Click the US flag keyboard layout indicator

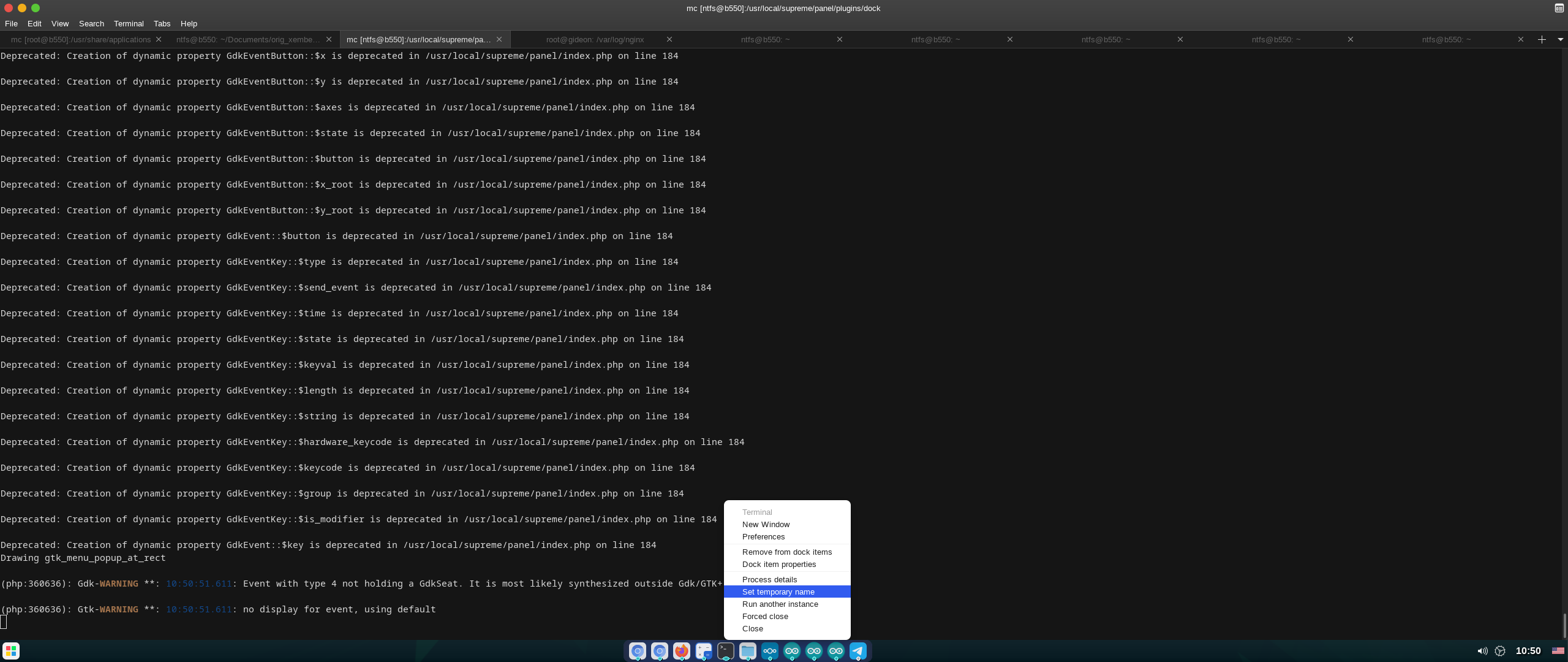1558,651
